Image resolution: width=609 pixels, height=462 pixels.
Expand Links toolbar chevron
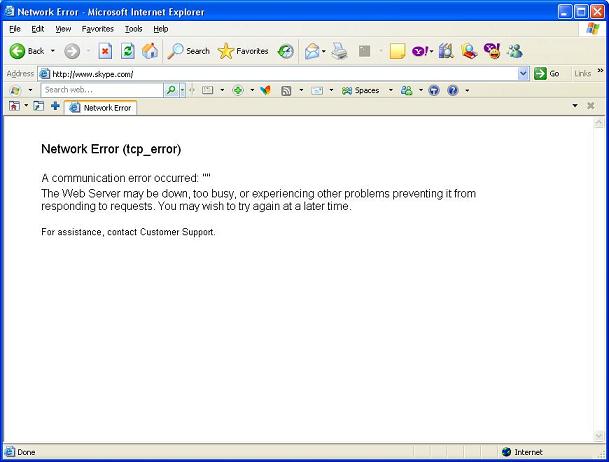(600, 70)
